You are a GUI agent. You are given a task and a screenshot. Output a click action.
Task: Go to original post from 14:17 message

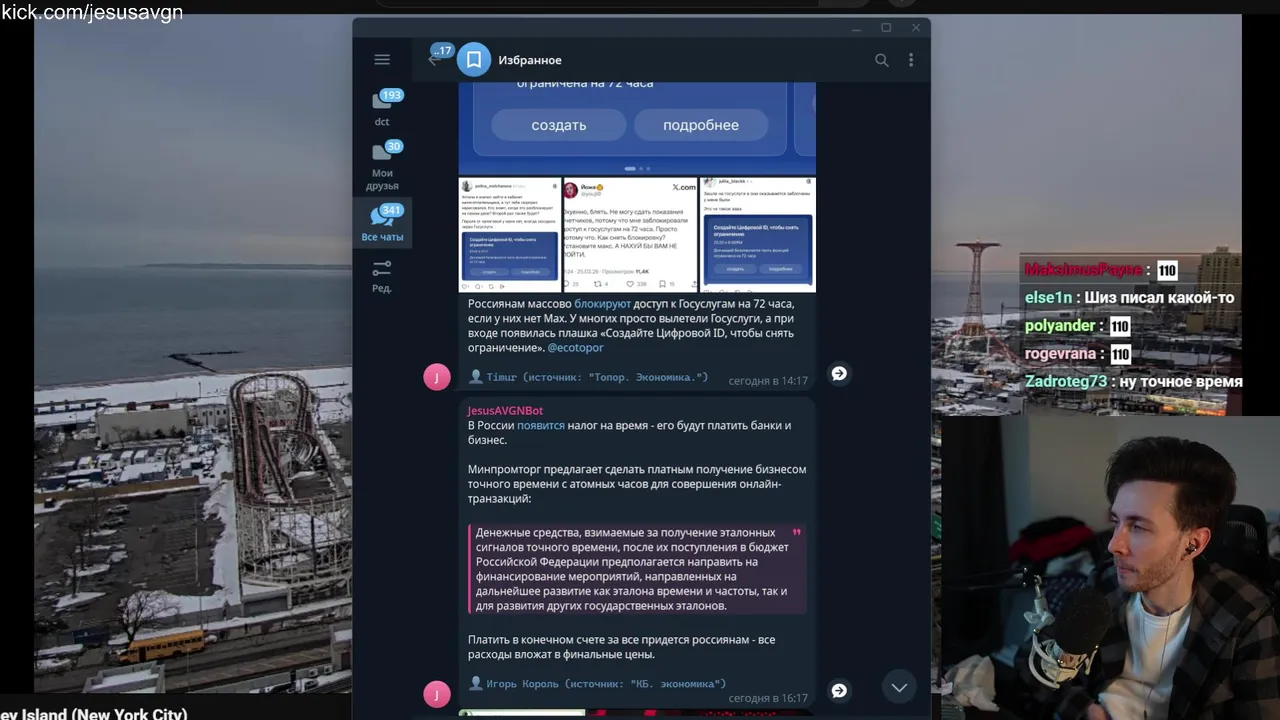839,373
